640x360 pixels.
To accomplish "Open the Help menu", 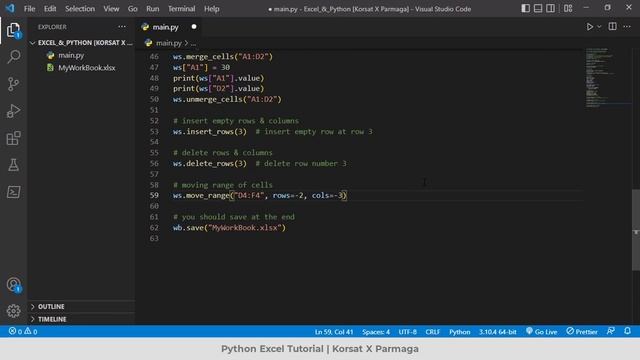I will pyautogui.click(x=211, y=9).
